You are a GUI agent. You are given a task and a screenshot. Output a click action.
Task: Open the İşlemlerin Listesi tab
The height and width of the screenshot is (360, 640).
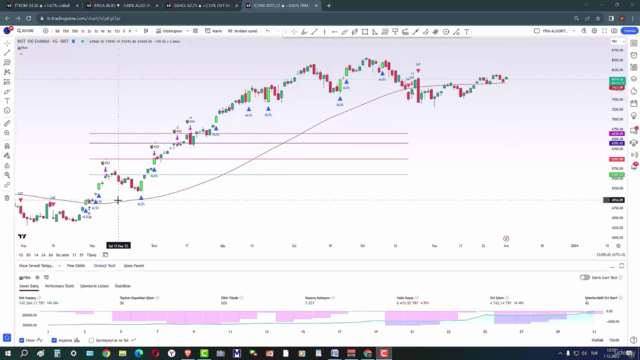(x=94, y=286)
